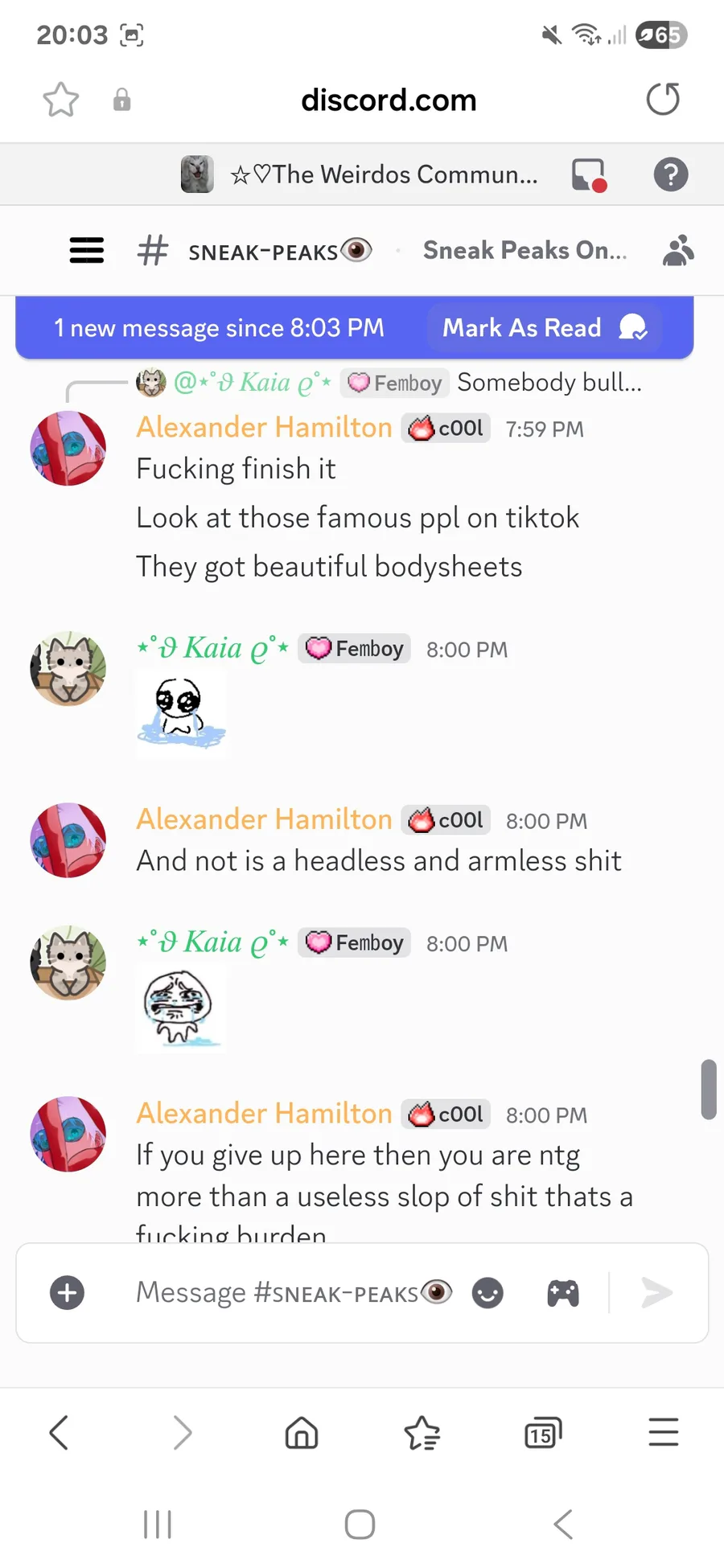Tap the plus attachment button
Viewport: 724px width, 1568px height.
[x=68, y=1293]
